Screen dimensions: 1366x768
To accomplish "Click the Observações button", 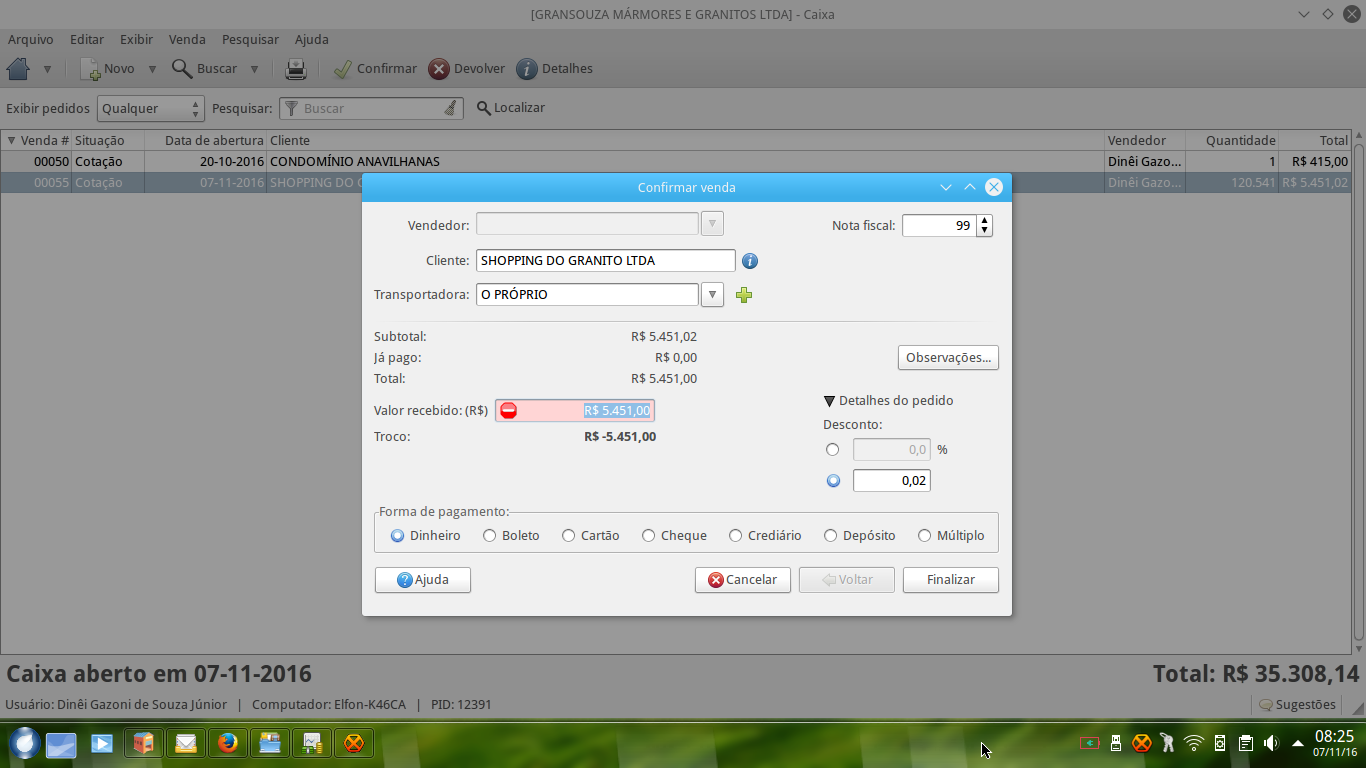I will [948, 357].
